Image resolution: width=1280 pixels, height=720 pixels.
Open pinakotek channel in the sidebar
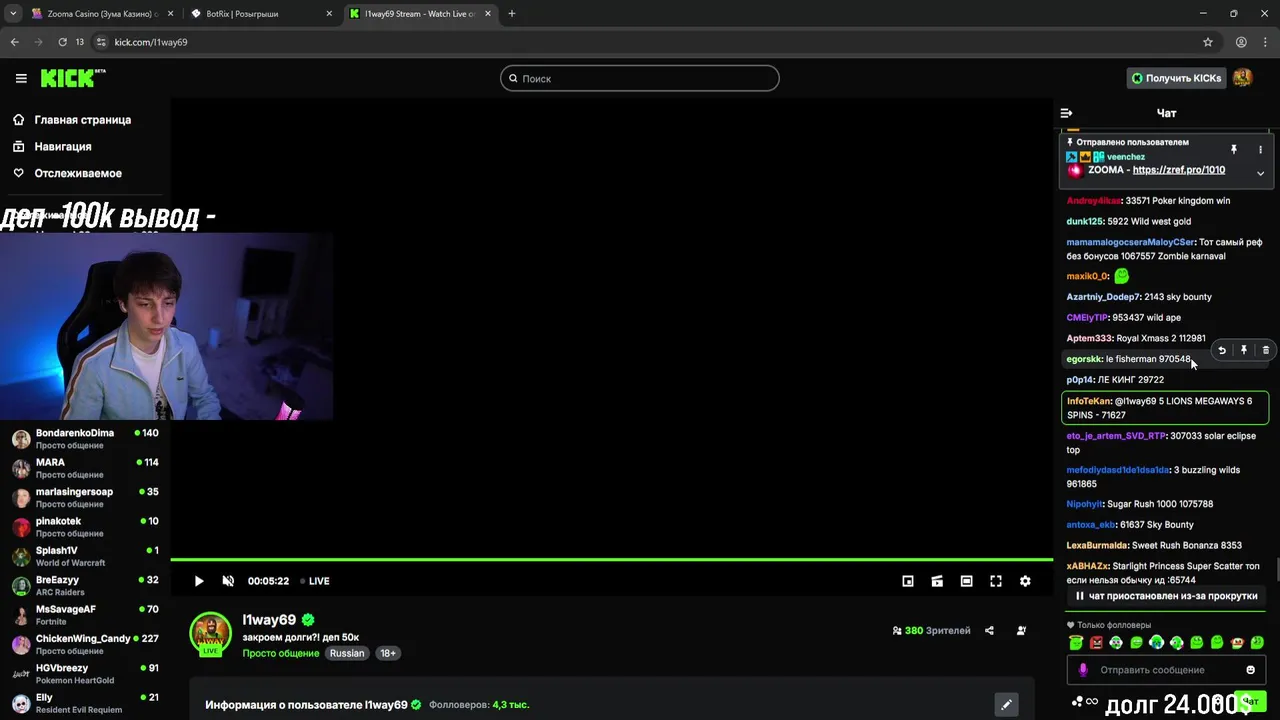click(85, 528)
